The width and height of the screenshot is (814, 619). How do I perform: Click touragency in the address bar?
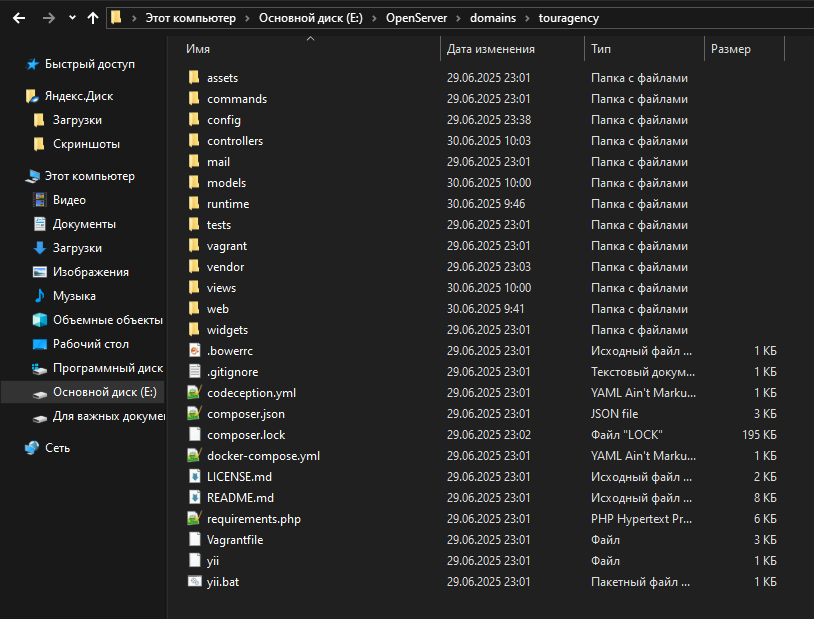pos(569,18)
